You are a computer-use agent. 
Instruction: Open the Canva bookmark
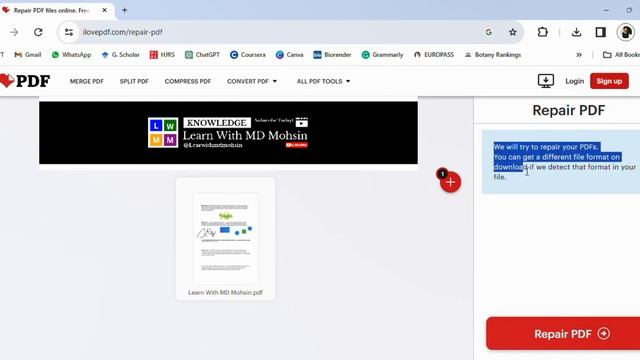pos(289,55)
